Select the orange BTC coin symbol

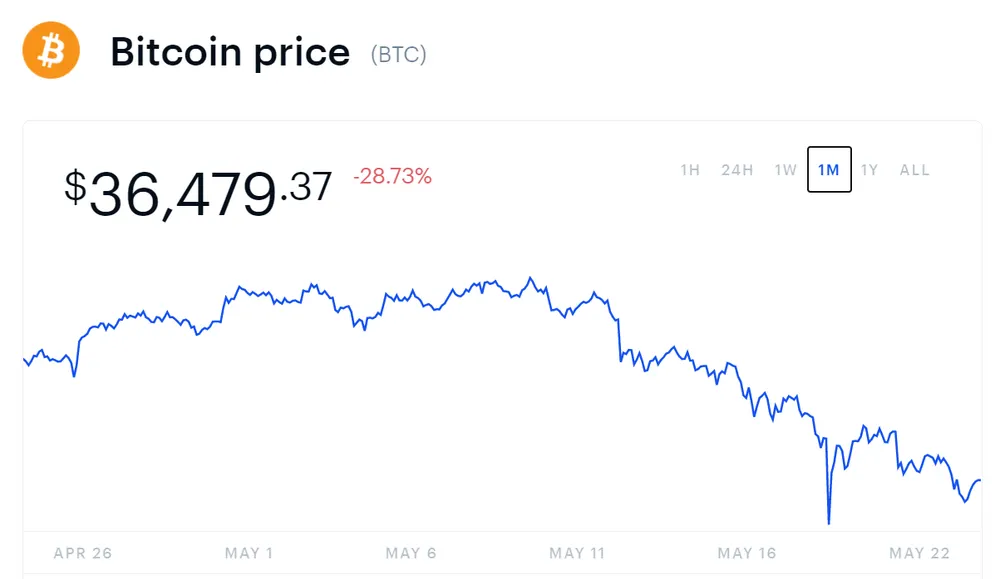pyautogui.click(x=50, y=50)
